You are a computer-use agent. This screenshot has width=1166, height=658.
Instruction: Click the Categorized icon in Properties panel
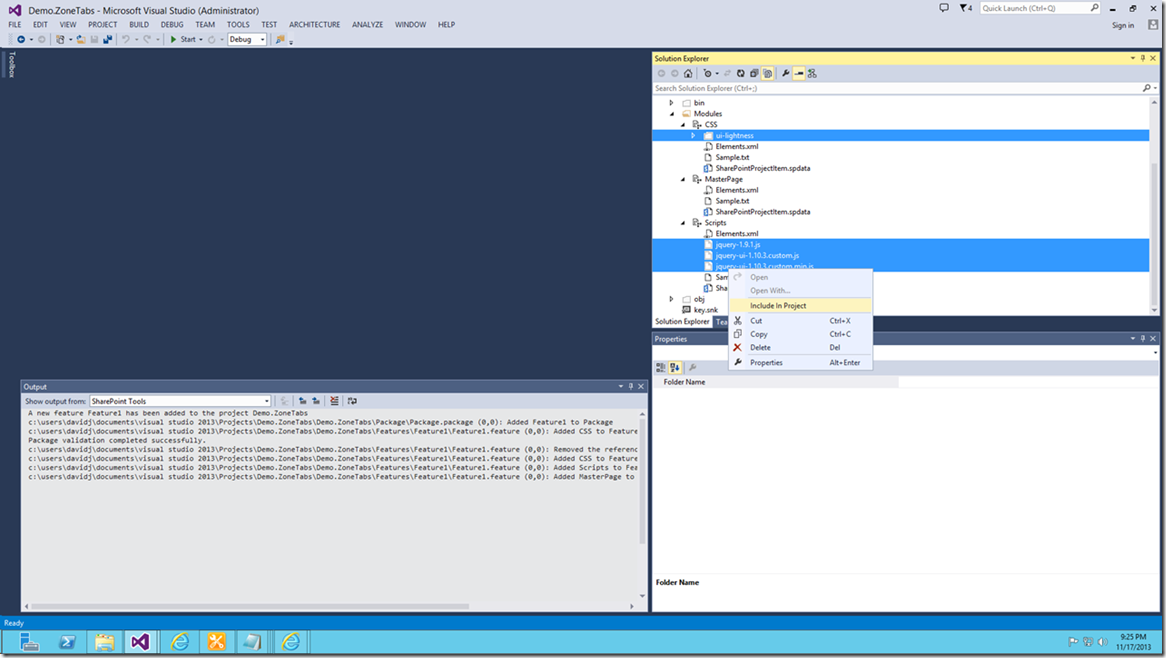pos(660,367)
